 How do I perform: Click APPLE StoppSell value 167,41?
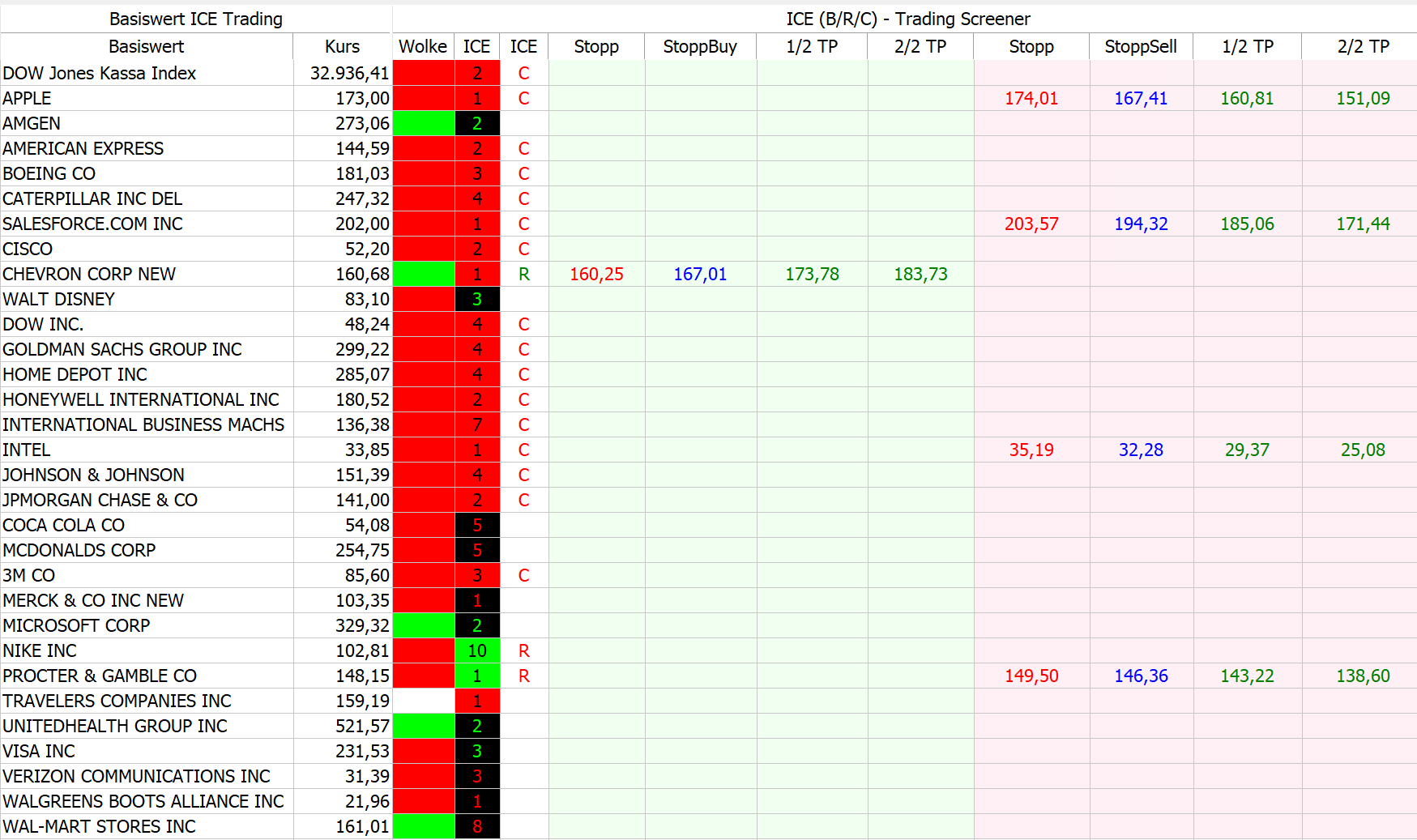pyautogui.click(x=1141, y=98)
